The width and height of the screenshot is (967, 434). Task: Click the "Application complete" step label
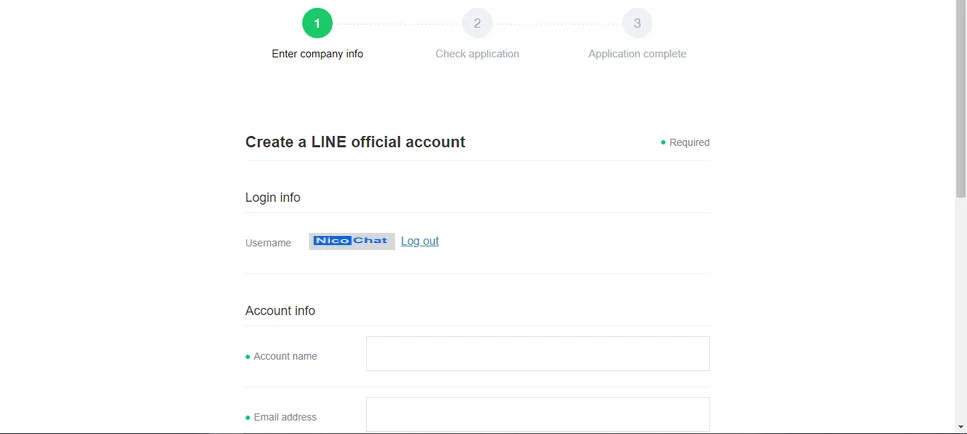(637, 54)
